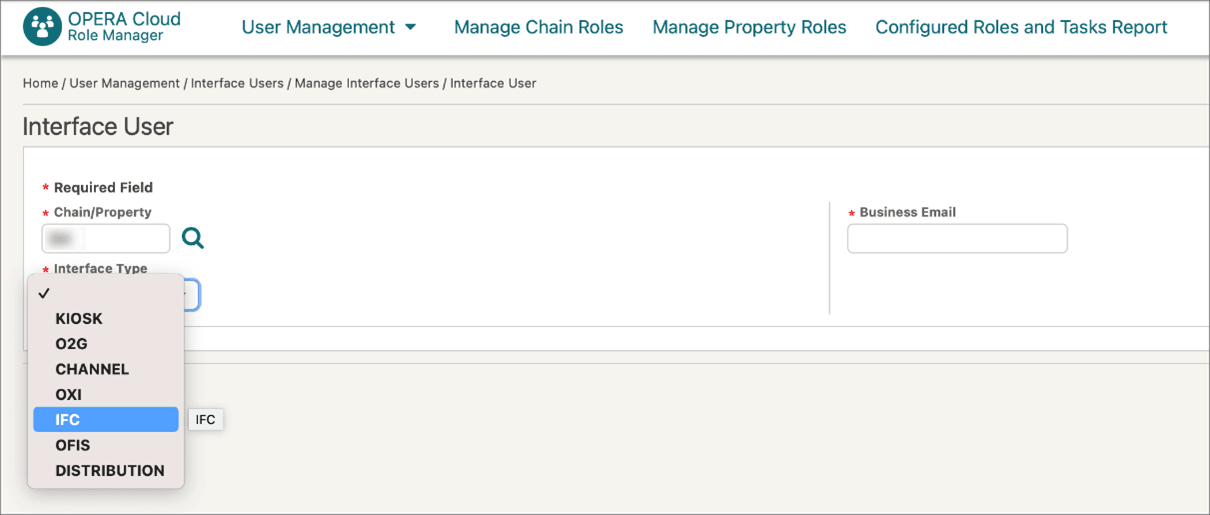1210x515 pixels.
Task: Choose O2G interface type
Action: coord(106,344)
